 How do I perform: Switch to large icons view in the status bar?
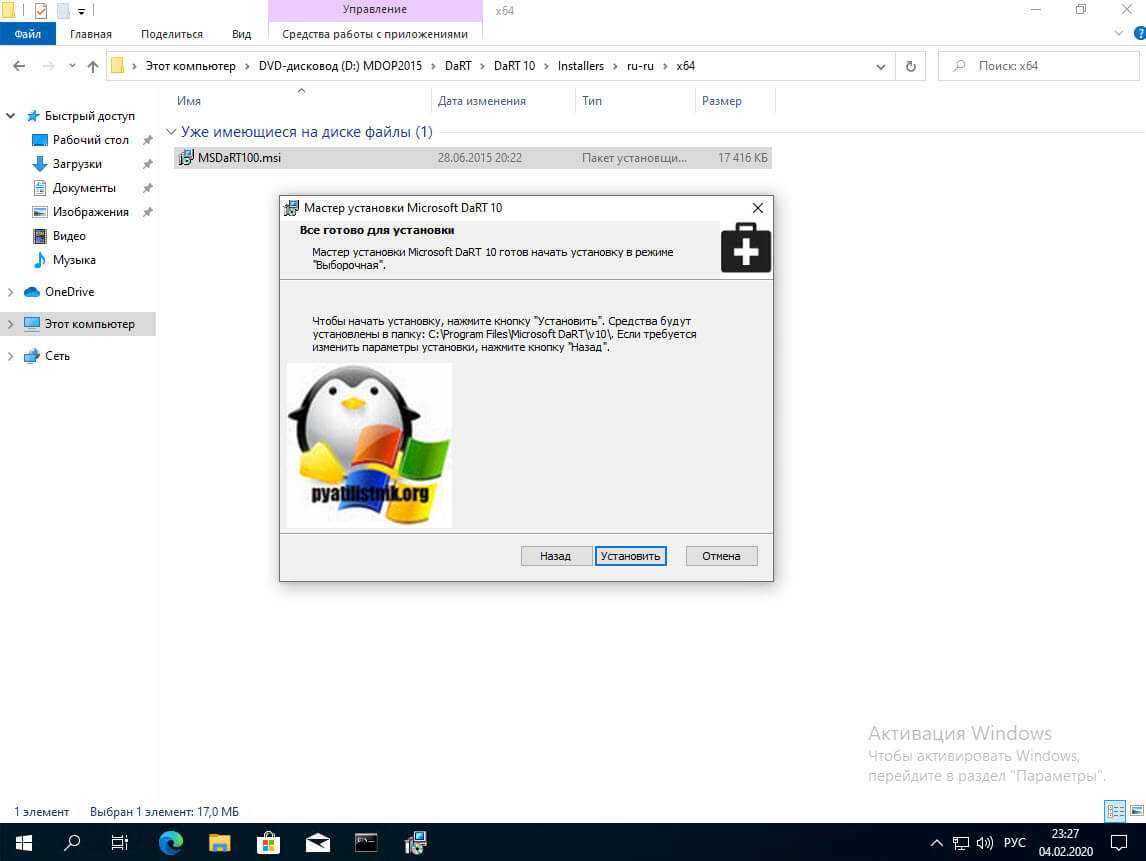click(1135, 811)
